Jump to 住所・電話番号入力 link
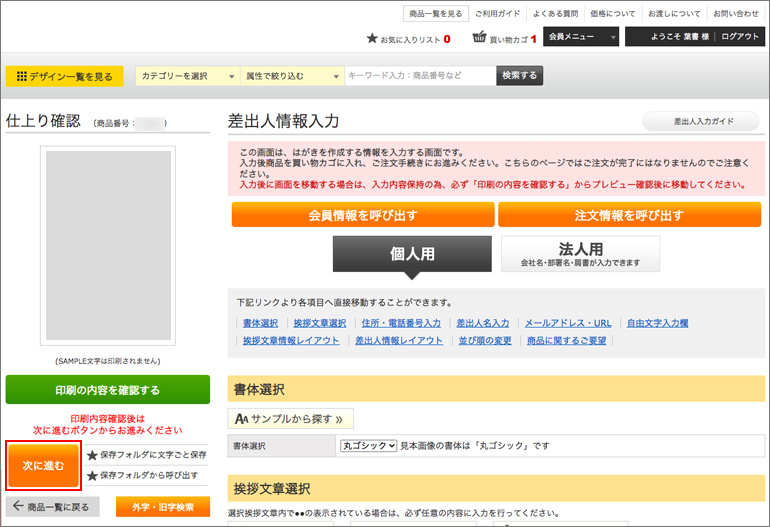Screen dimensions: 770x527 (x=401, y=323)
